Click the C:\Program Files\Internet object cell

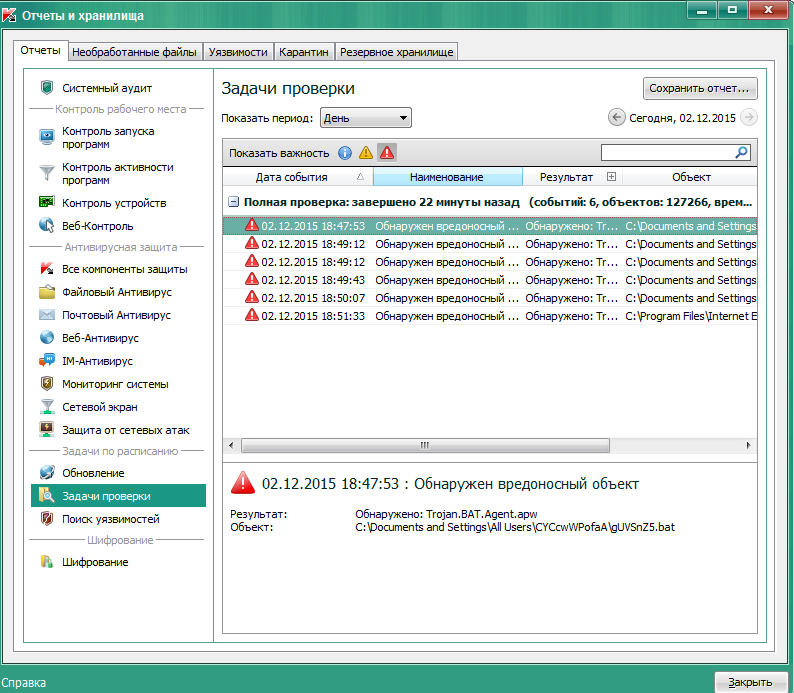pyautogui.click(x=691, y=316)
